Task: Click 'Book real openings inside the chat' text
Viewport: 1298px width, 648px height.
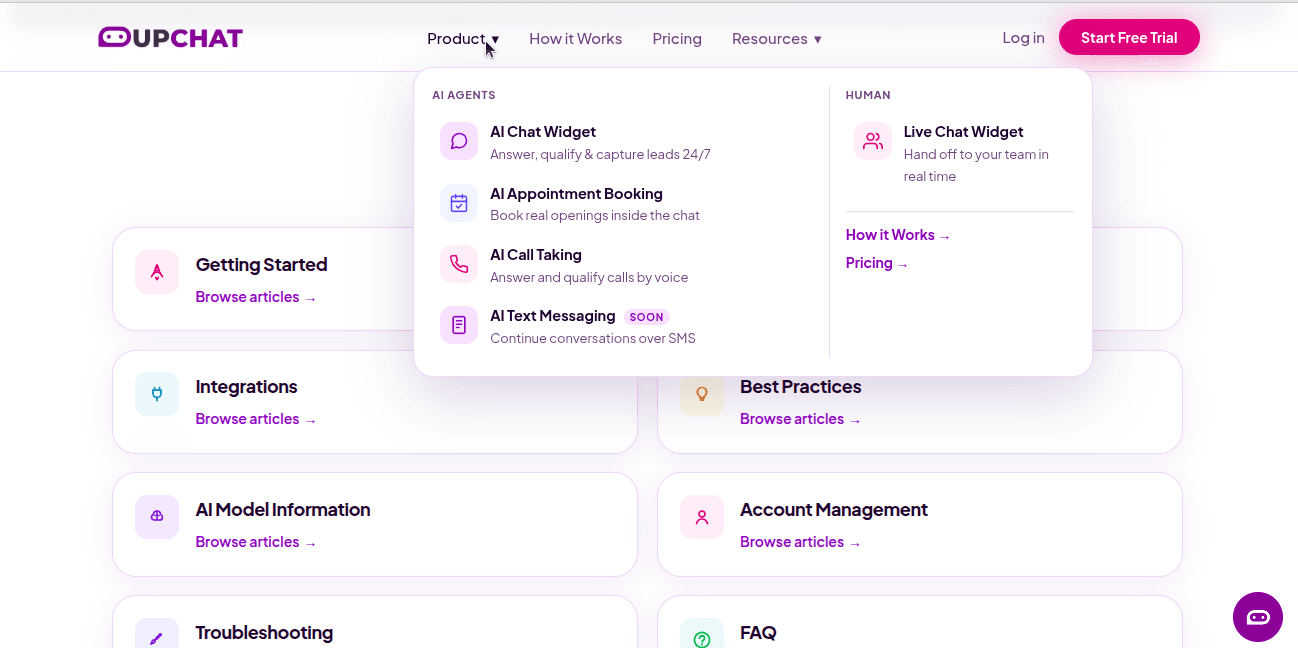Action: coord(595,216)
